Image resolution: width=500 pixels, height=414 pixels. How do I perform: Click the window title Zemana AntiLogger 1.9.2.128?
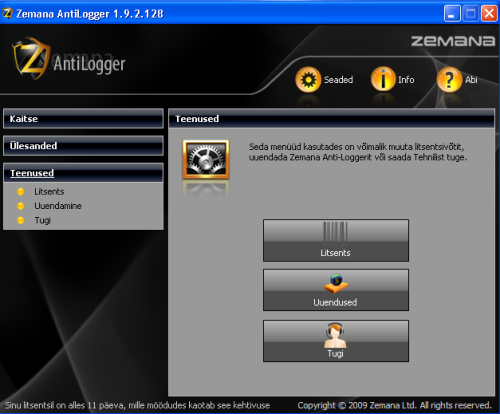90,14
